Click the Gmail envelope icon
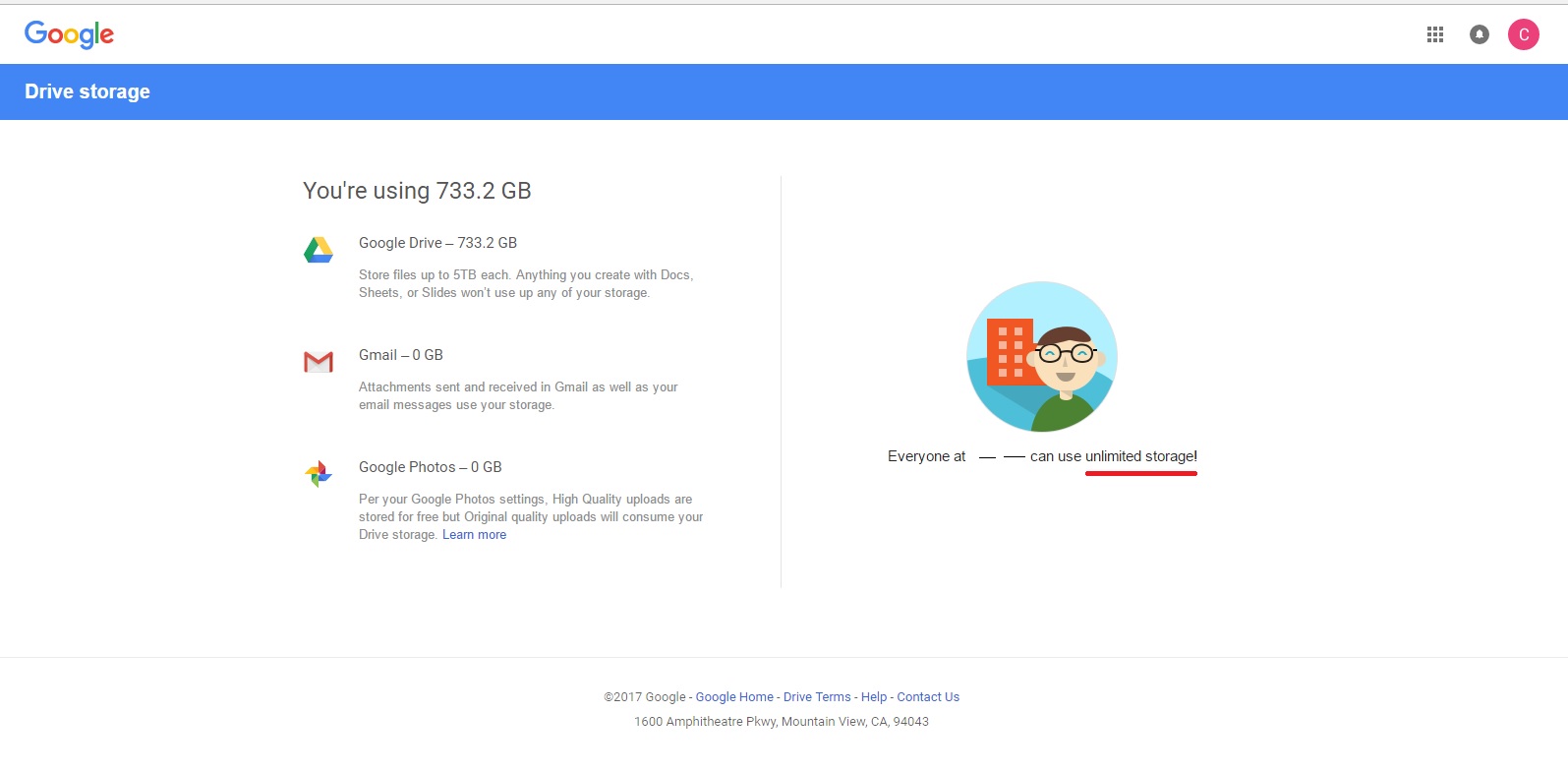 tap(319, 362)
